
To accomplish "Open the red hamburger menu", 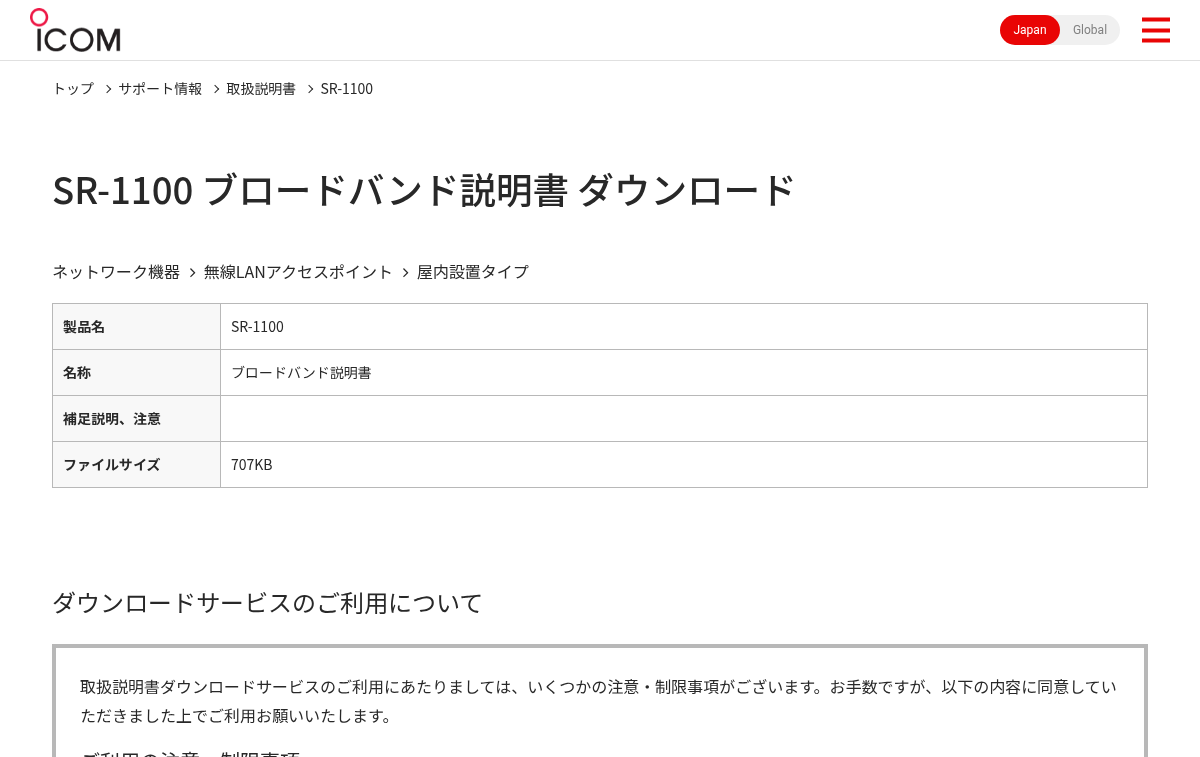I will click(x=1155, y=30).
